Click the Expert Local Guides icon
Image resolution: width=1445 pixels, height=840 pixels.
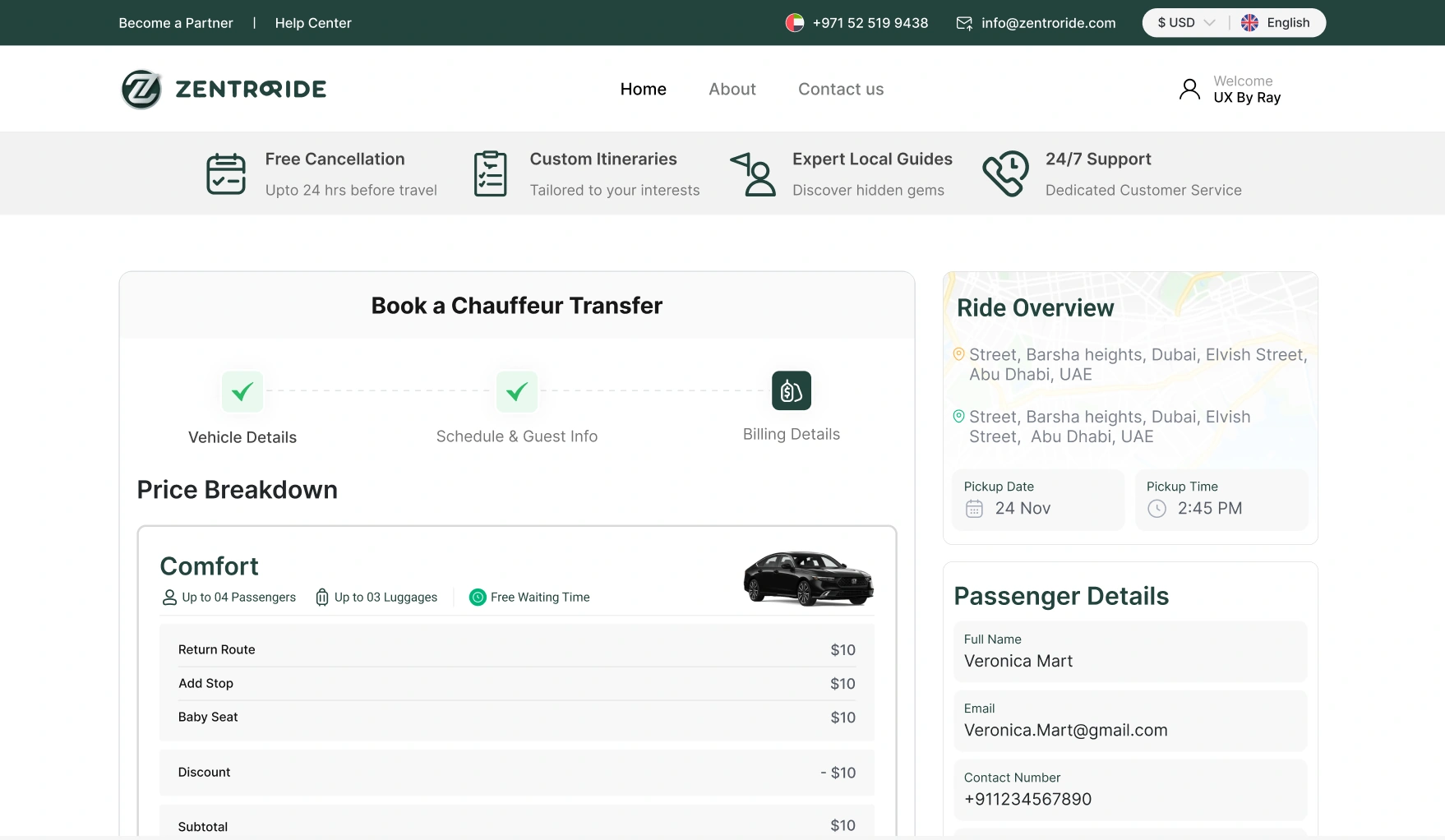(x=754, y=174)
